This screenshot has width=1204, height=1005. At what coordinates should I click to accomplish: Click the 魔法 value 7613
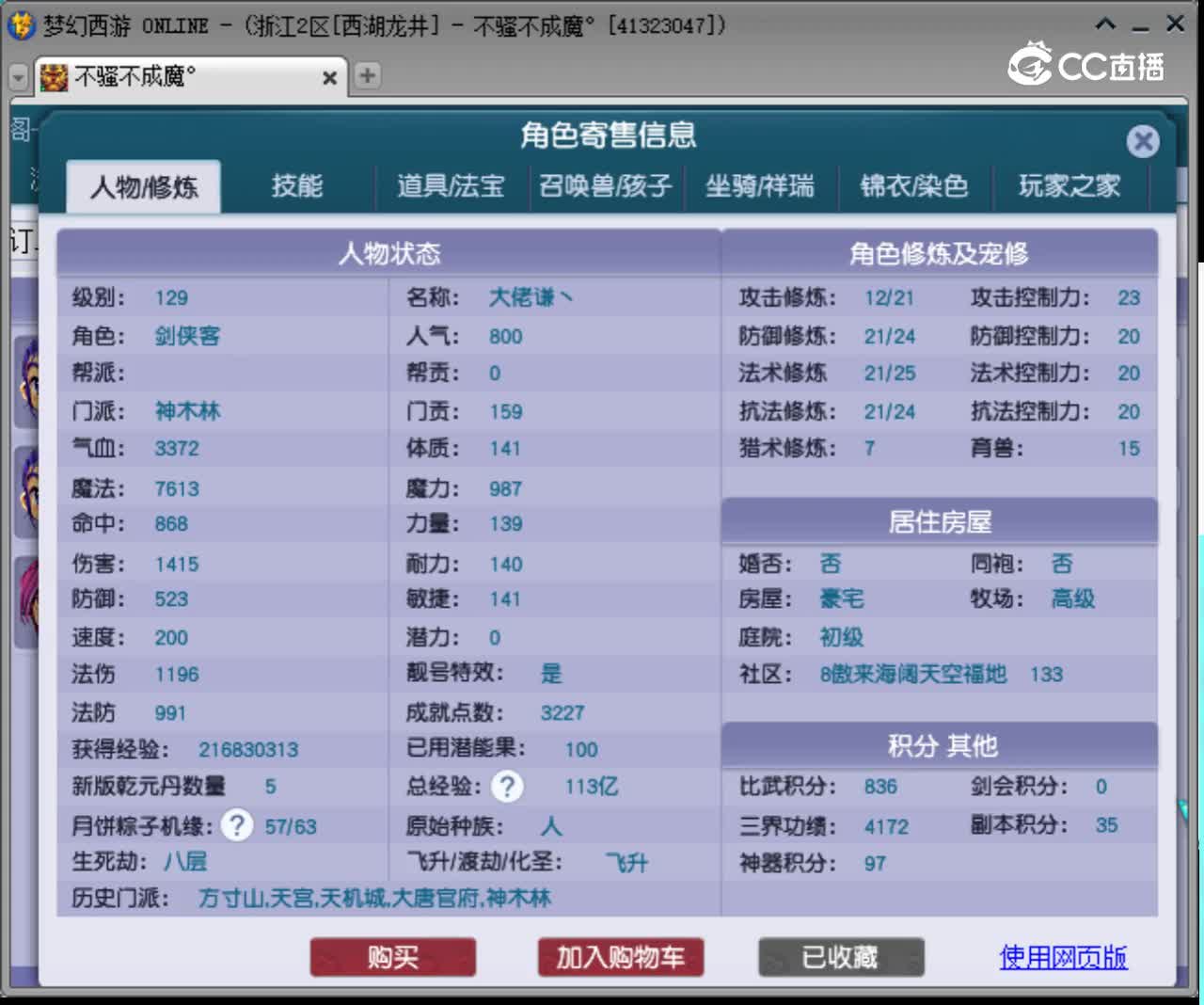point(177,489)
